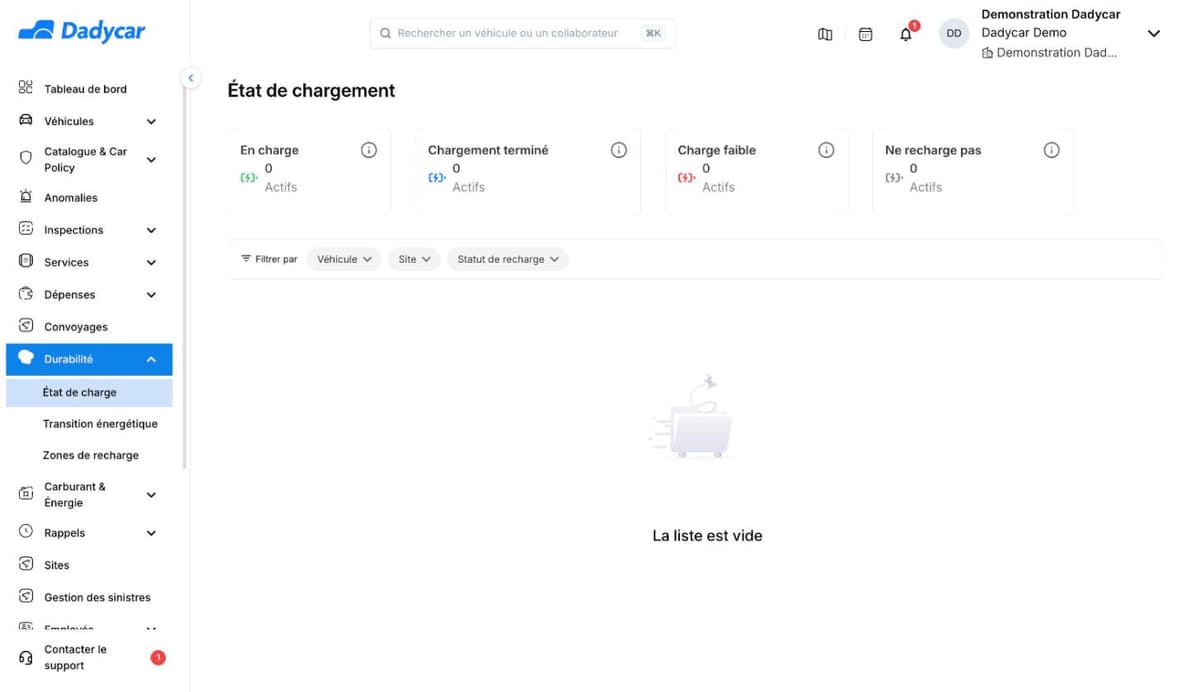Expand the Inspections submenu chevron
This screenshot has width=1200, height=692.
[151, 231]
